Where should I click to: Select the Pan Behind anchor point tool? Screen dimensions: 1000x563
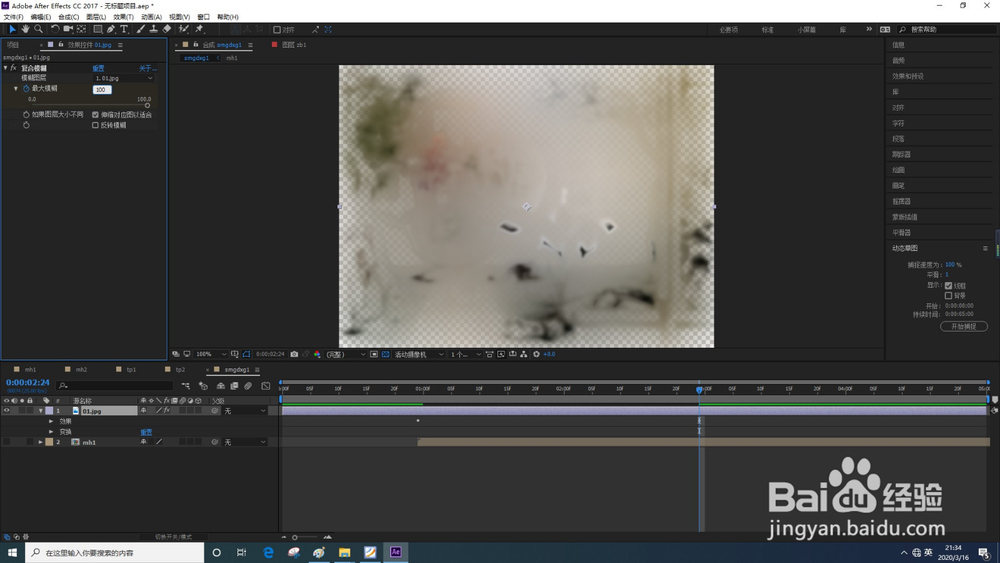(x=82, y=29)
